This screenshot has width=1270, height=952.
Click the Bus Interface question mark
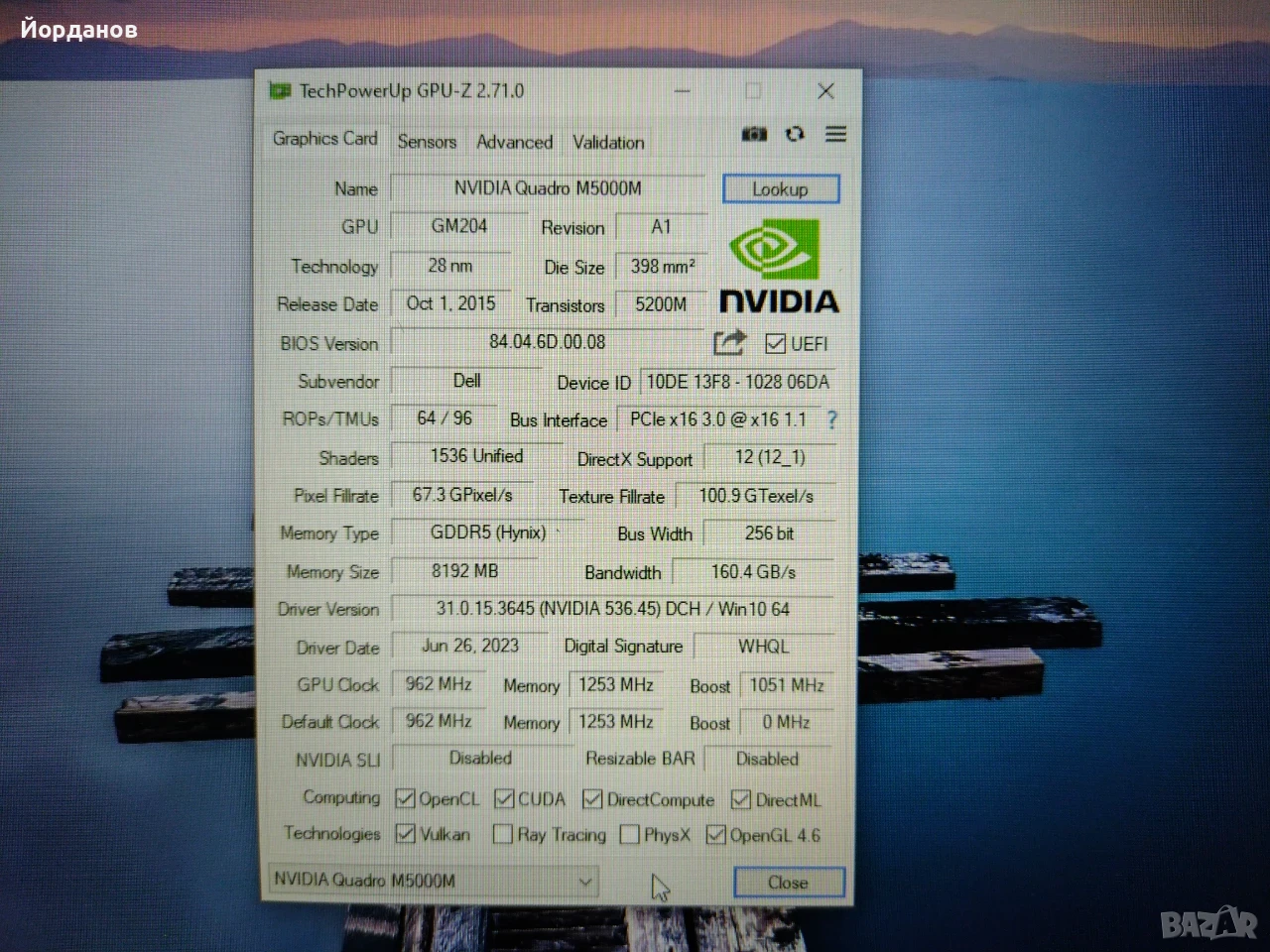[831, 420]
